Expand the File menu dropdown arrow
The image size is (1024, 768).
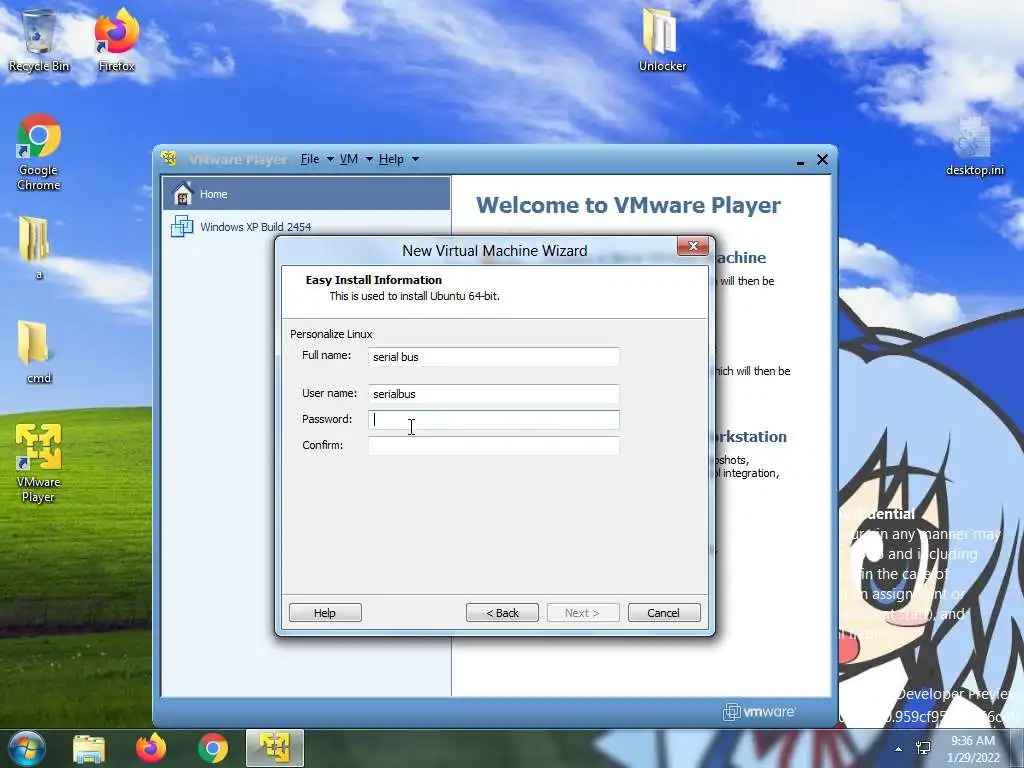(x=330, y=159)
